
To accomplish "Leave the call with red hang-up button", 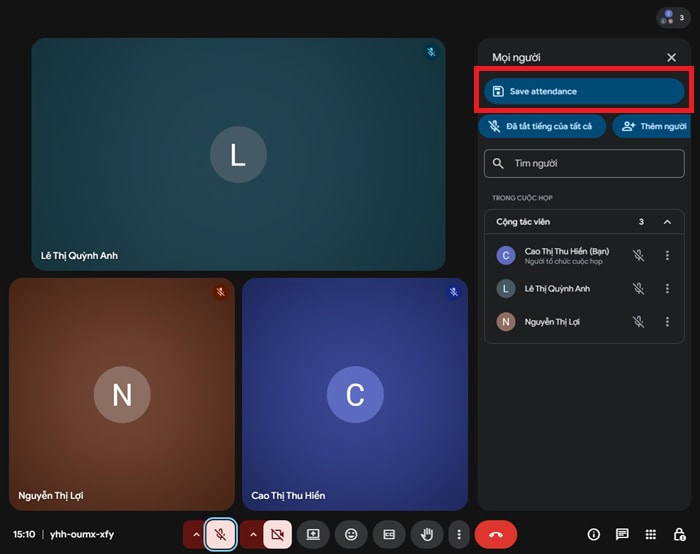I will pyautogui.click(x=496, y=534).
